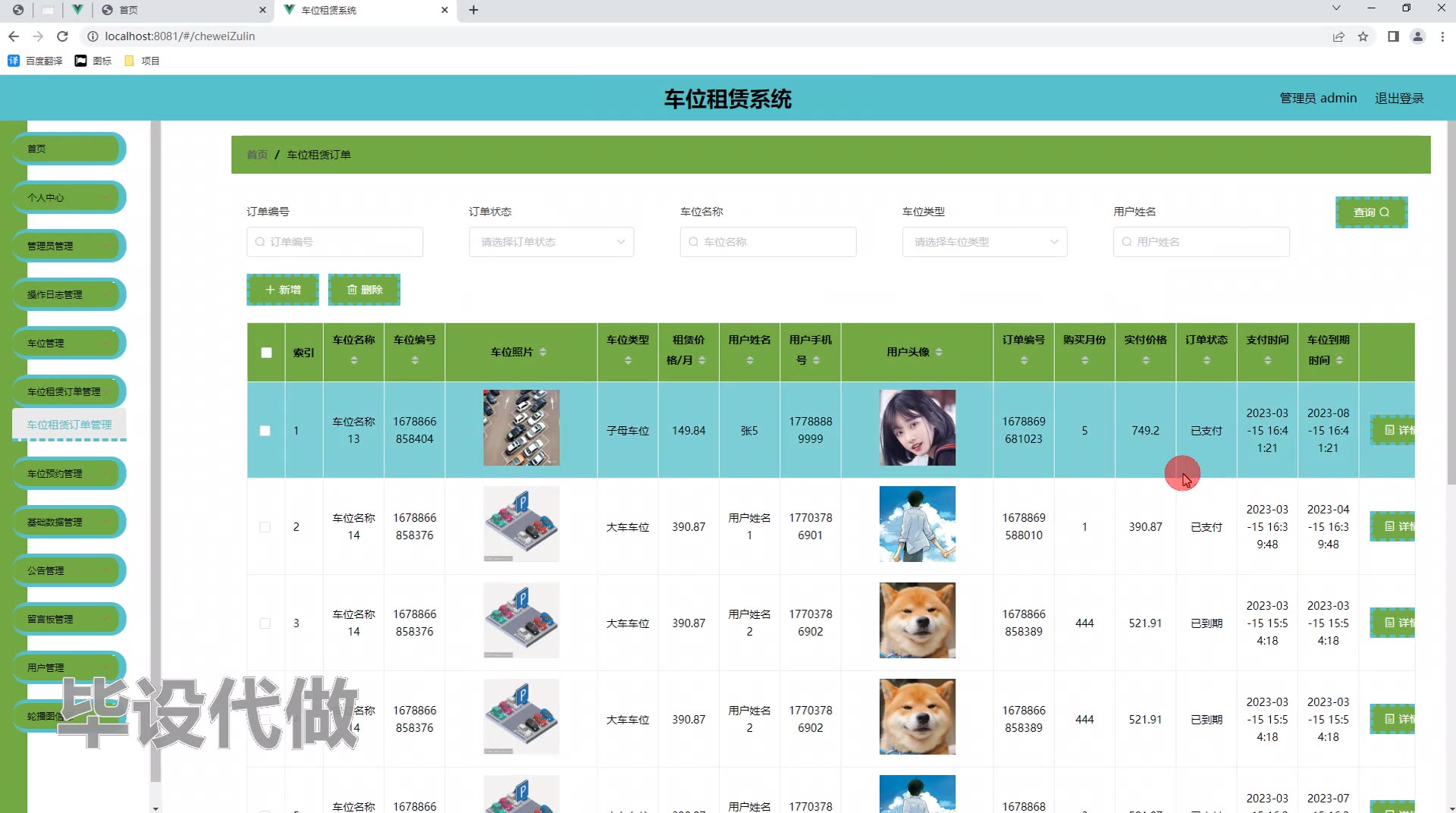1456x813 pixels.
Task: Expand 管理员管理 sidebar menu
Action: point(69,246)
